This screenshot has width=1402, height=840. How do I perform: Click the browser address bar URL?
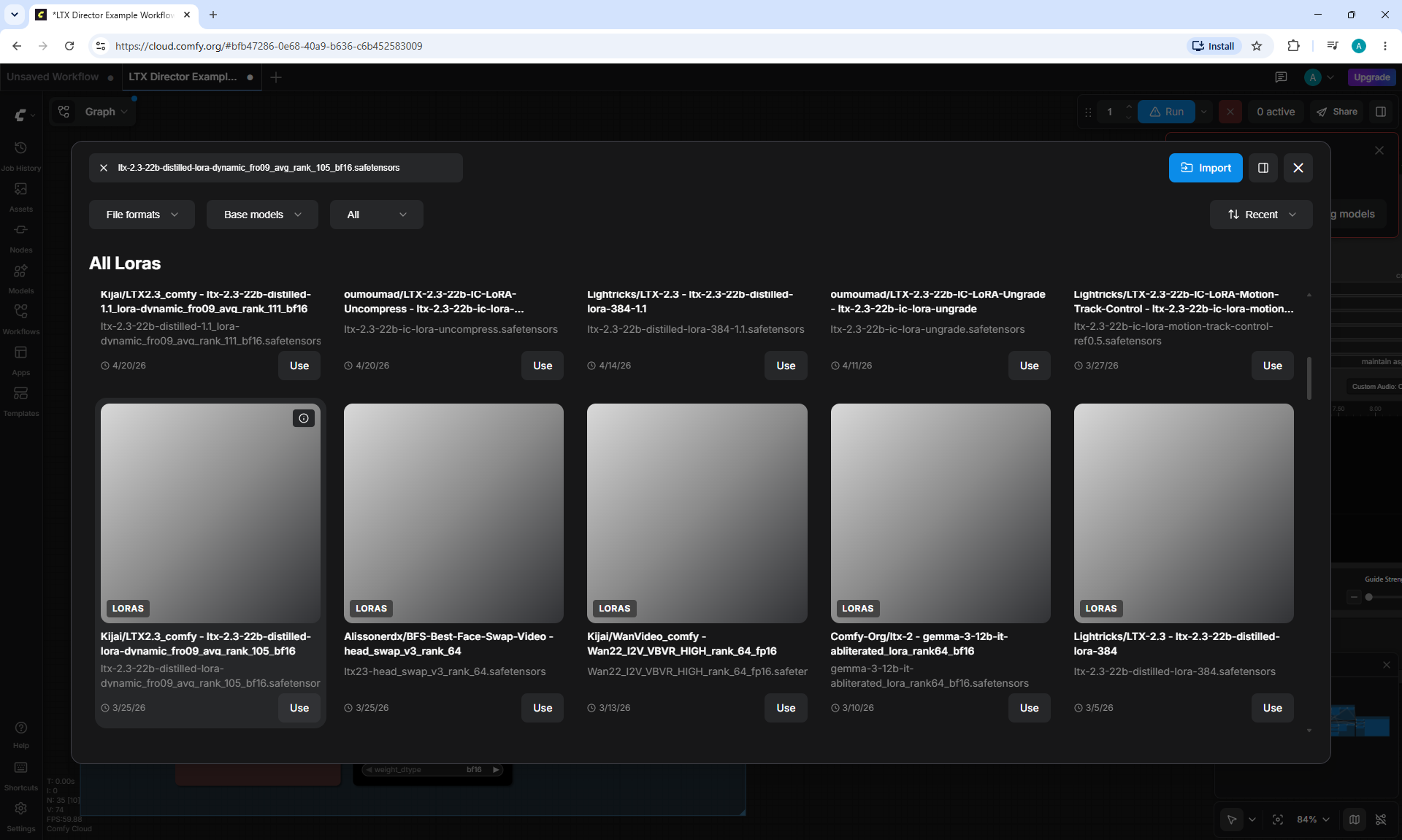coord(269,46)
